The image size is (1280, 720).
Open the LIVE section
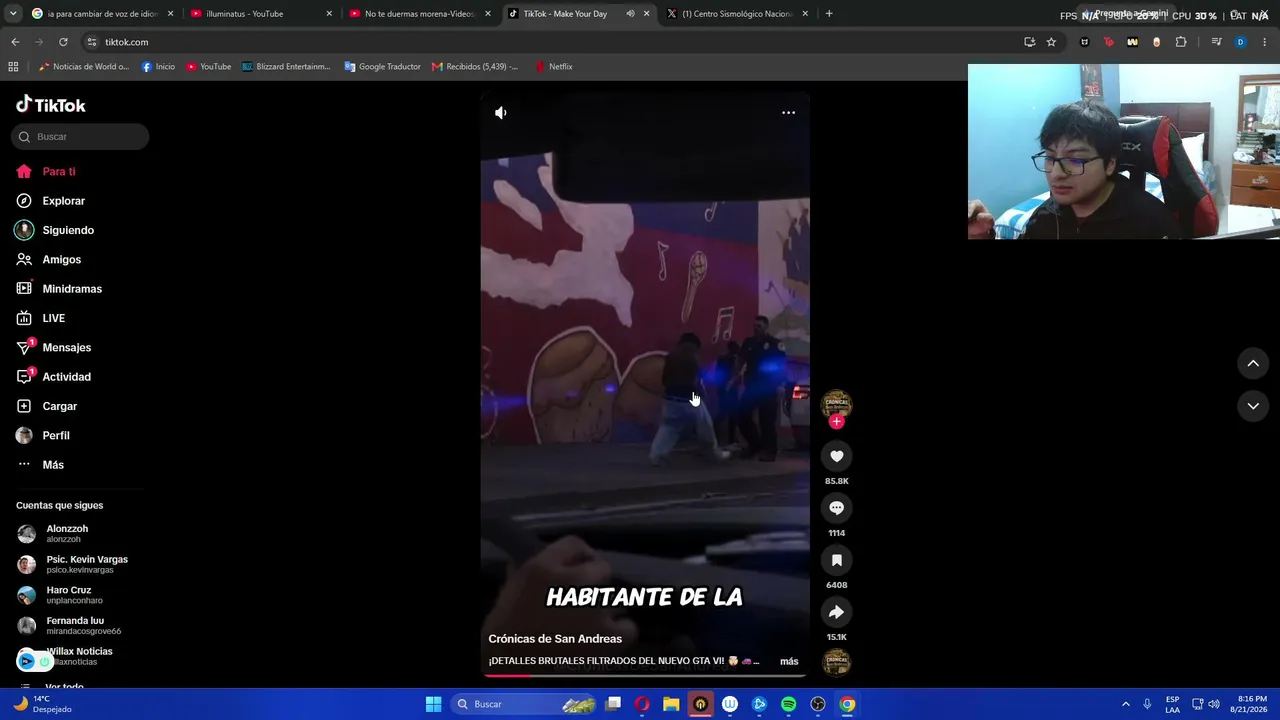tap(41, 318)
